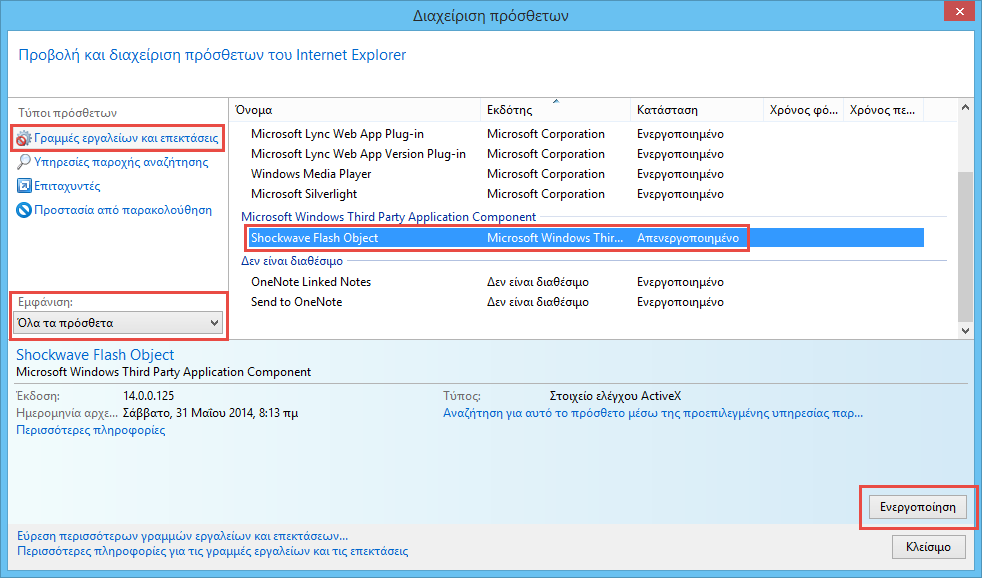Click the Accelerators icon in sidebar
The height and width of the screenshot is (578, 982).
24,186
